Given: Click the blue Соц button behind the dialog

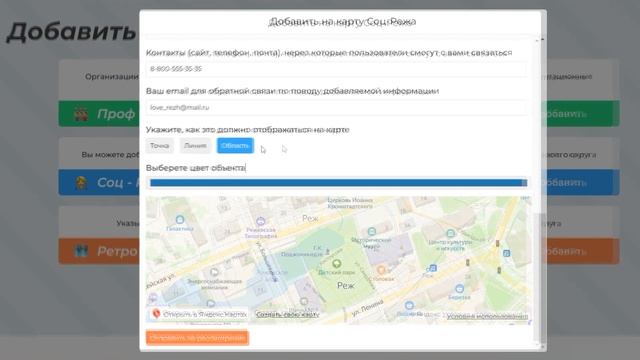Looking at the screenshot, I should (99, 182).
